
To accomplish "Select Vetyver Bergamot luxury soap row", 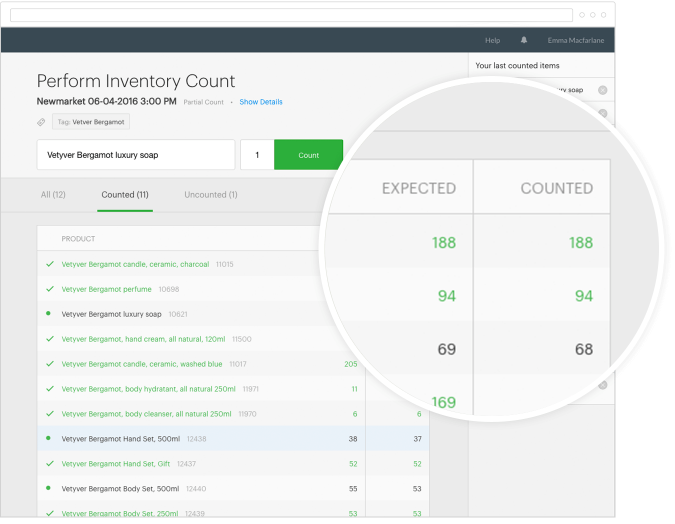I will (111, 314).
